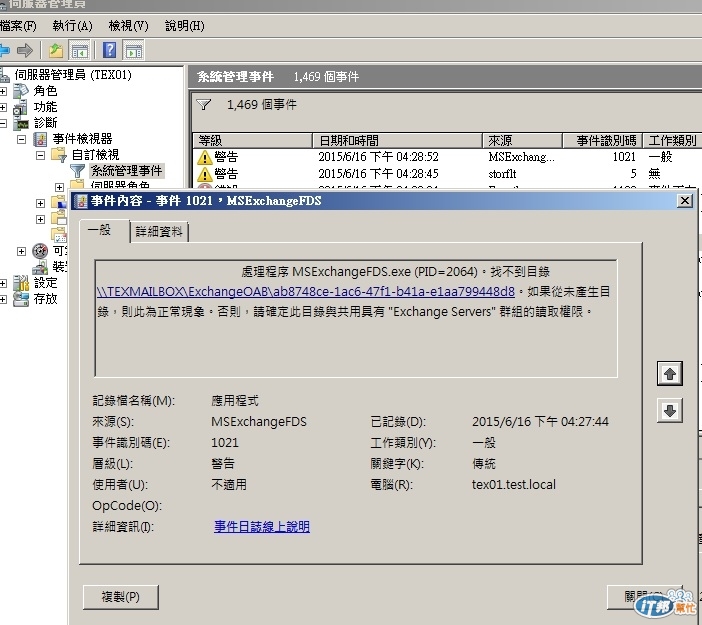Click the Forward arrow toolbar icon

tap(25, 50)
